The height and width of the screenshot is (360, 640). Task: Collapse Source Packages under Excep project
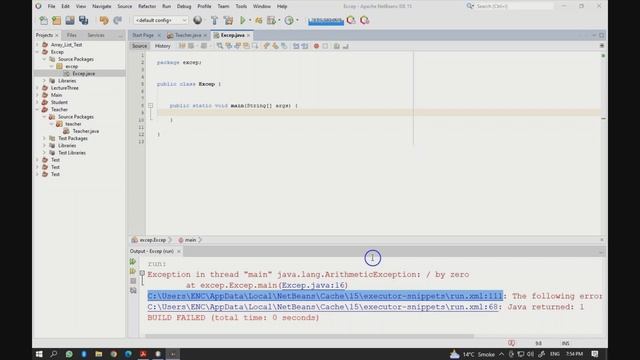[44, 59]
